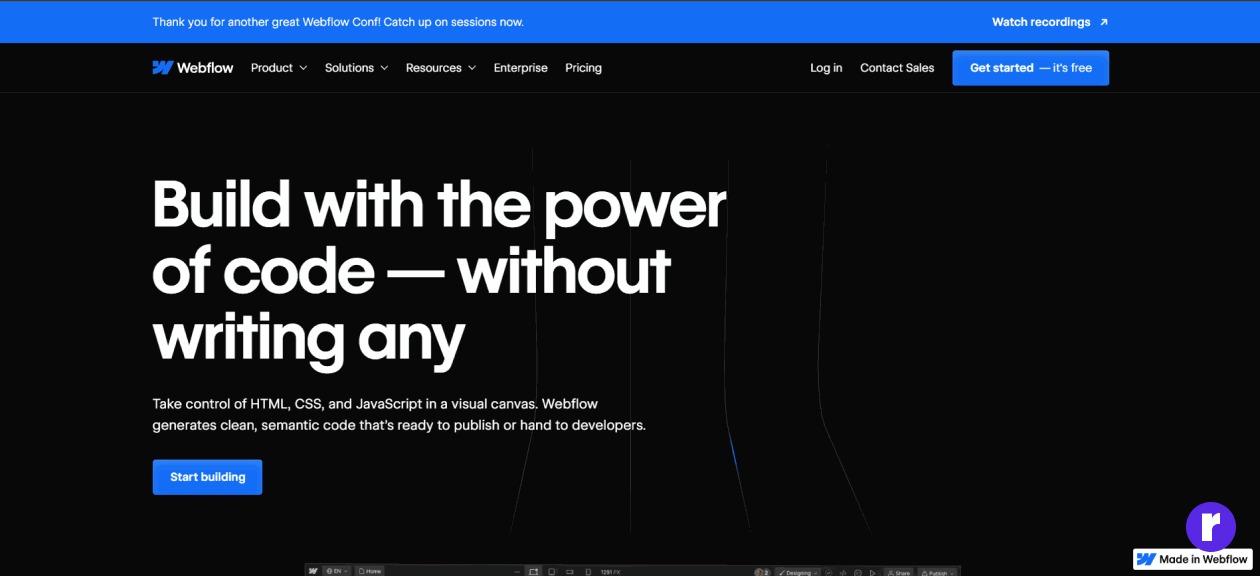Click the Webflow Conf announcement banner text
This screenshot has width=1260, height=576.
coord(338,22)
